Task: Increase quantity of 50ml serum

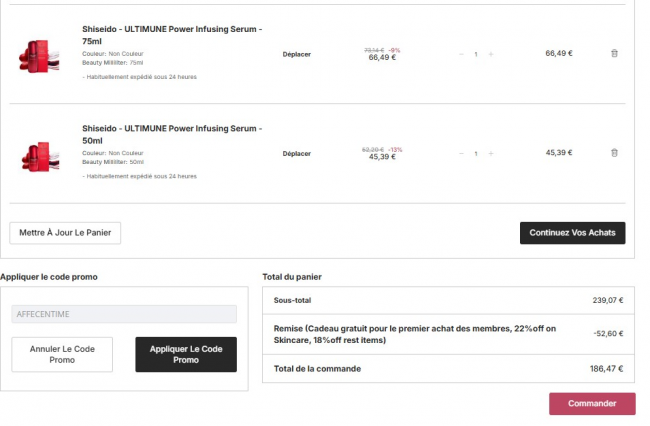Action: pos(491,154)
